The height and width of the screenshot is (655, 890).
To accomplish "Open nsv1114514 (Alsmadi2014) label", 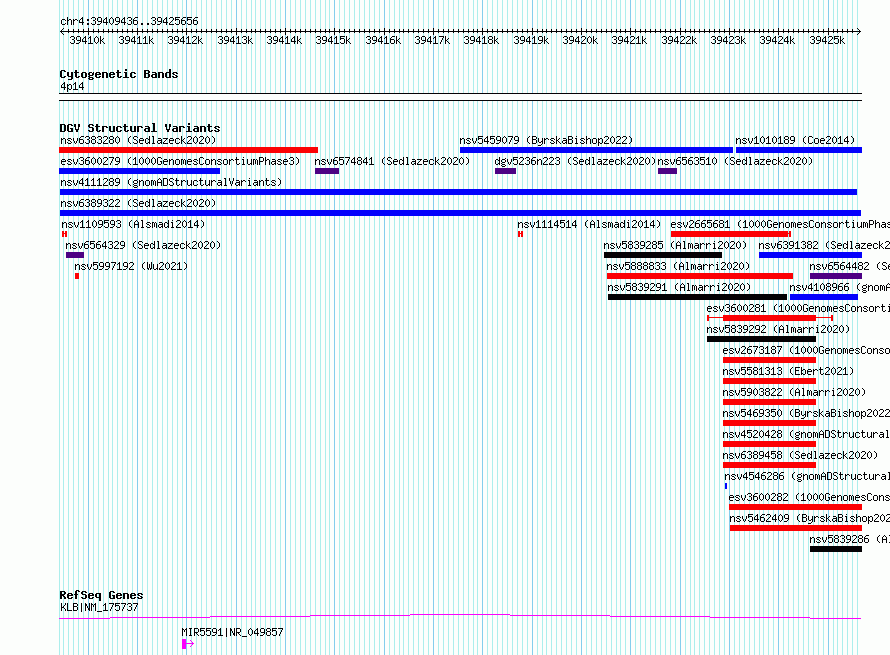I will click(589, 224).
